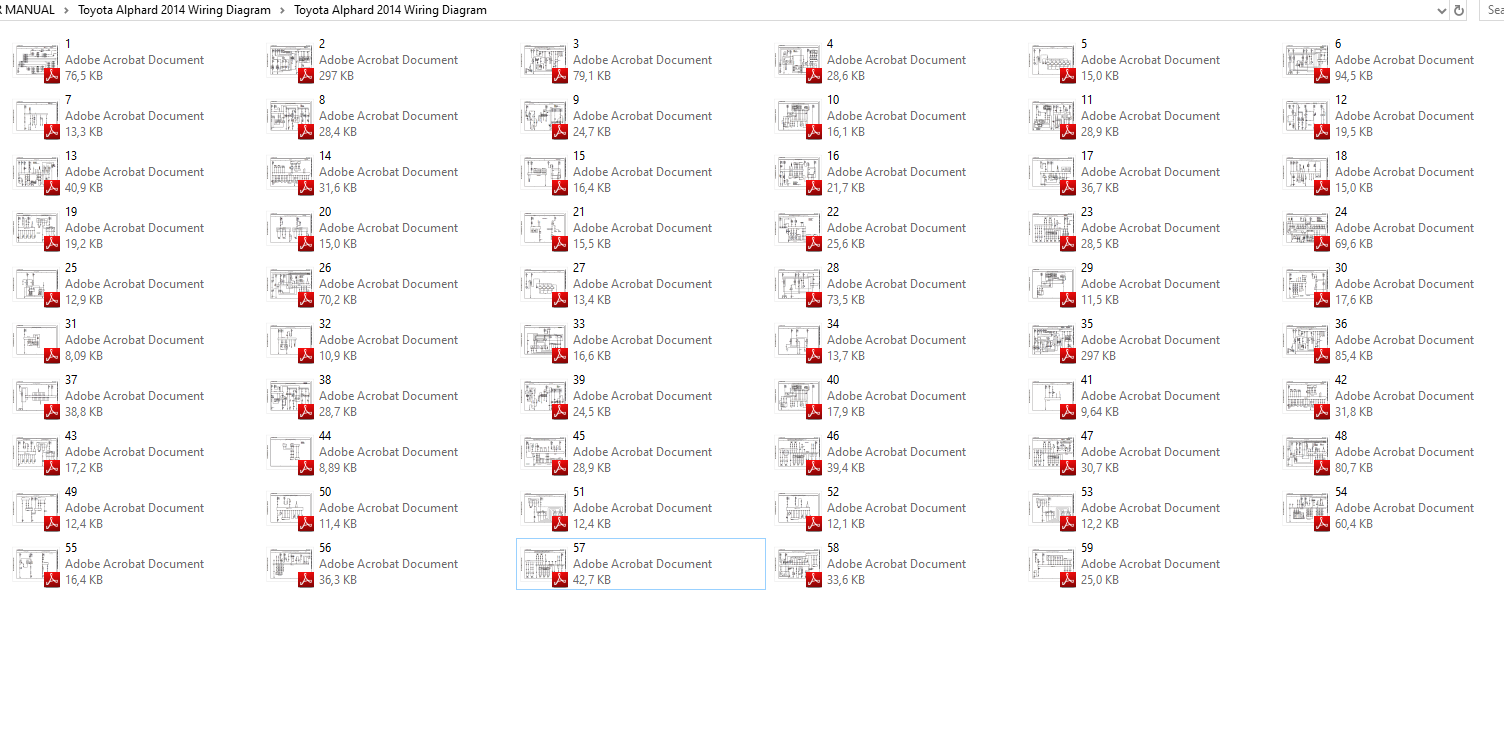Viewport: 1504px width, 749px height.
Task: Select file name 14
Action: point(325,156)
